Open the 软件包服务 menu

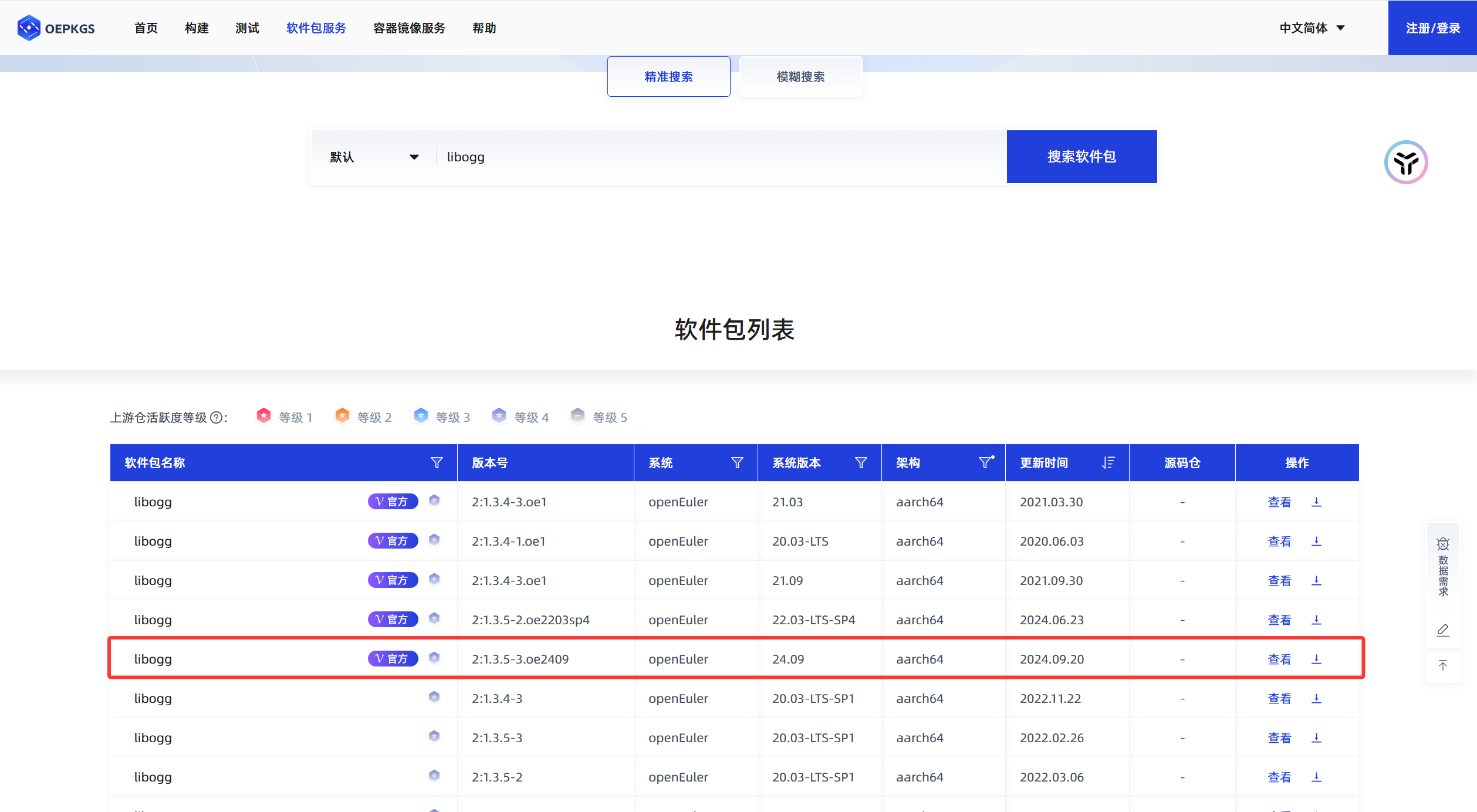(x=316, y=28)
